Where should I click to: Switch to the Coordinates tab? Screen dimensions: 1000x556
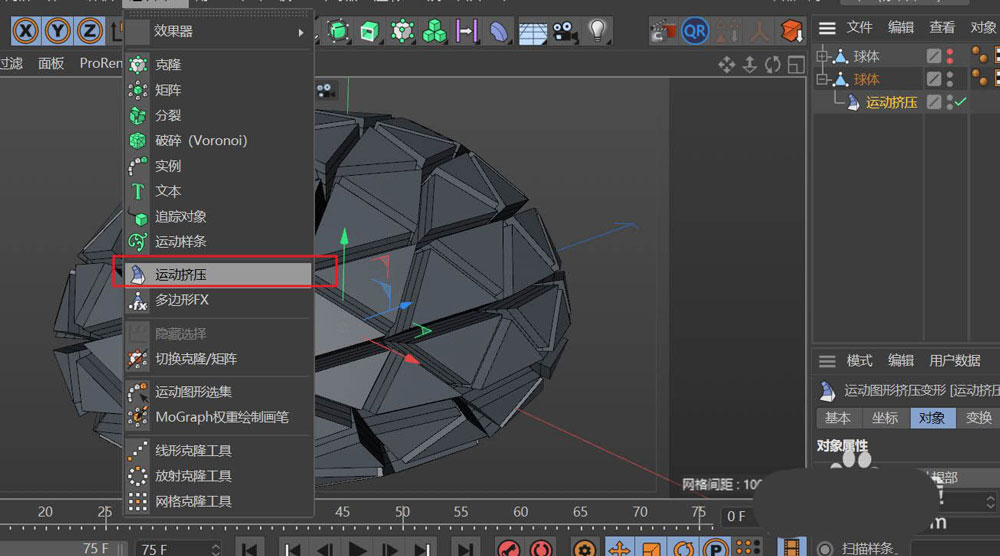[x=884, y=418]
